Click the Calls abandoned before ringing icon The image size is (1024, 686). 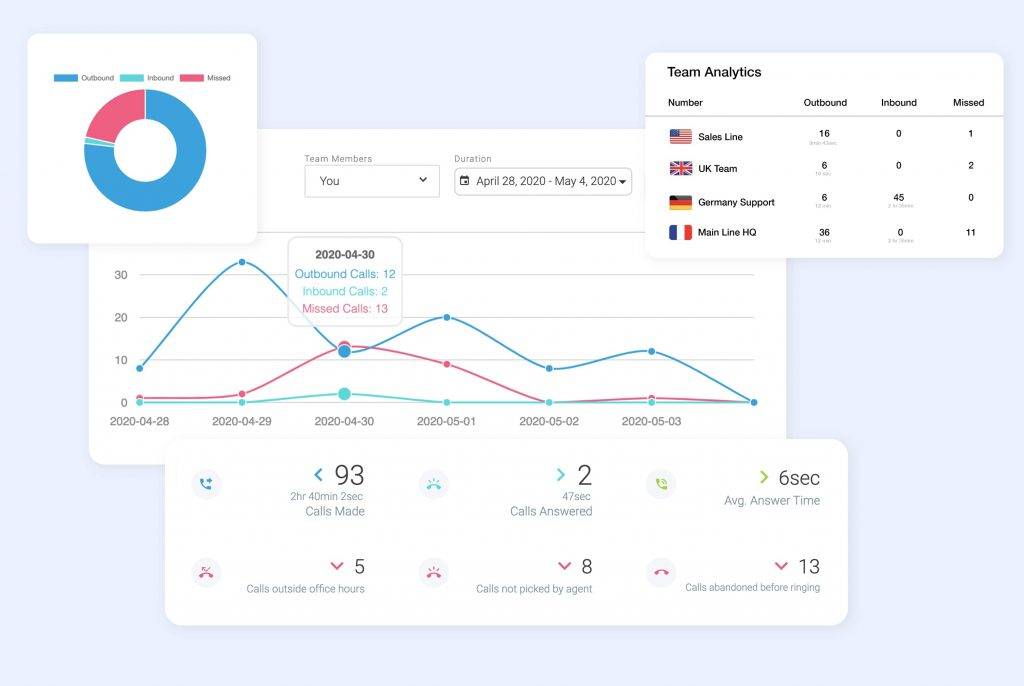coord(661,573)
